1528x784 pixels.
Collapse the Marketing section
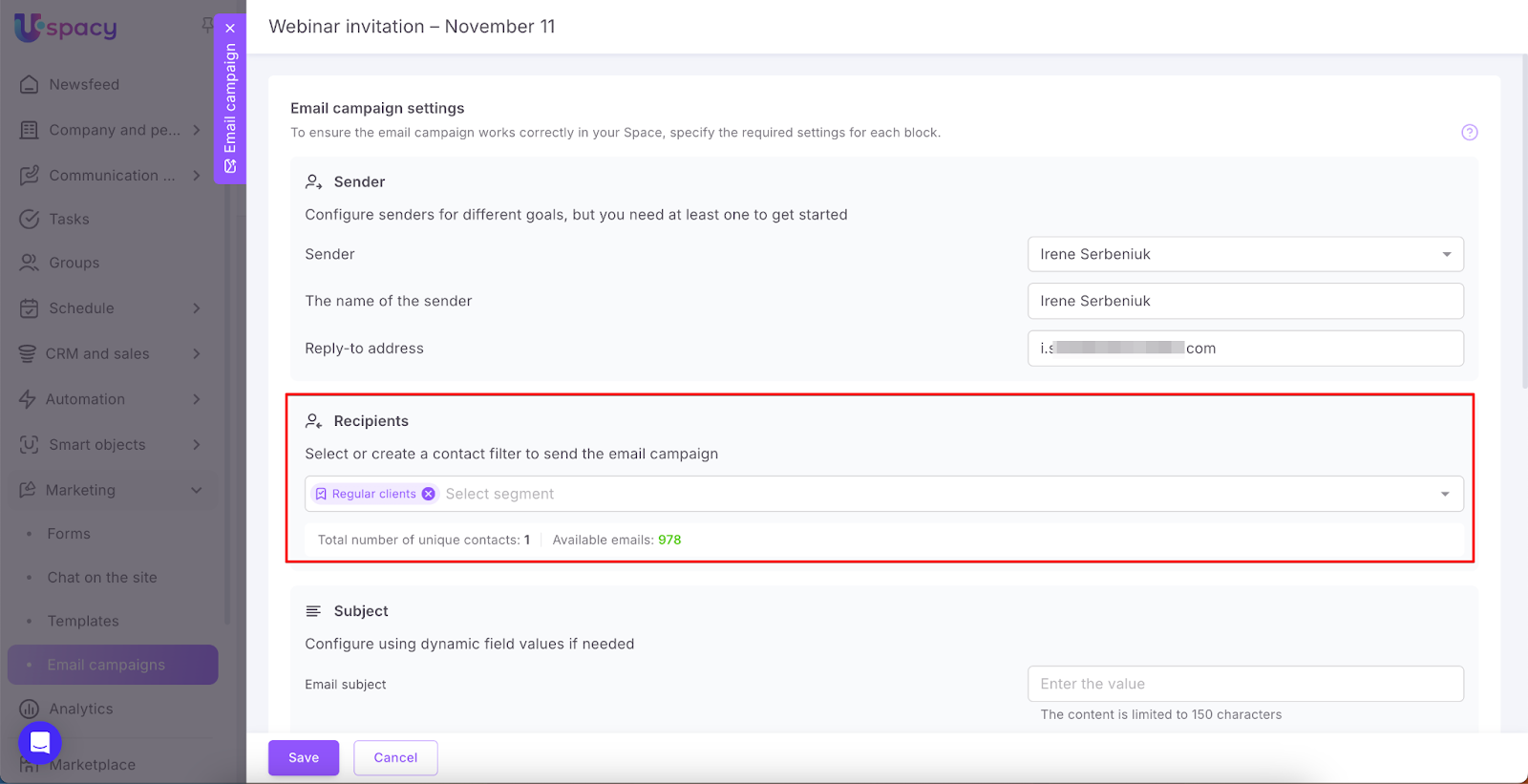click(197, 490)
